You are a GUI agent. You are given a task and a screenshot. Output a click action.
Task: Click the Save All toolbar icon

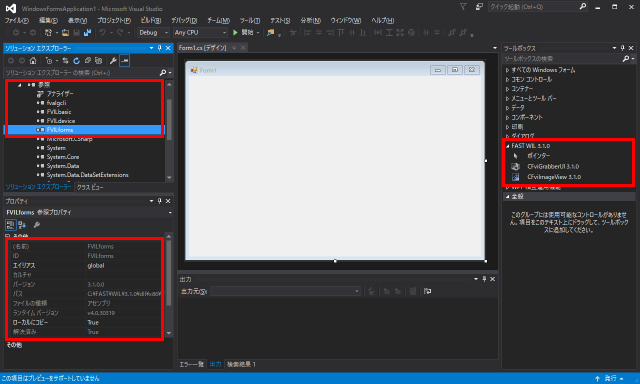(x=87, y=33)
